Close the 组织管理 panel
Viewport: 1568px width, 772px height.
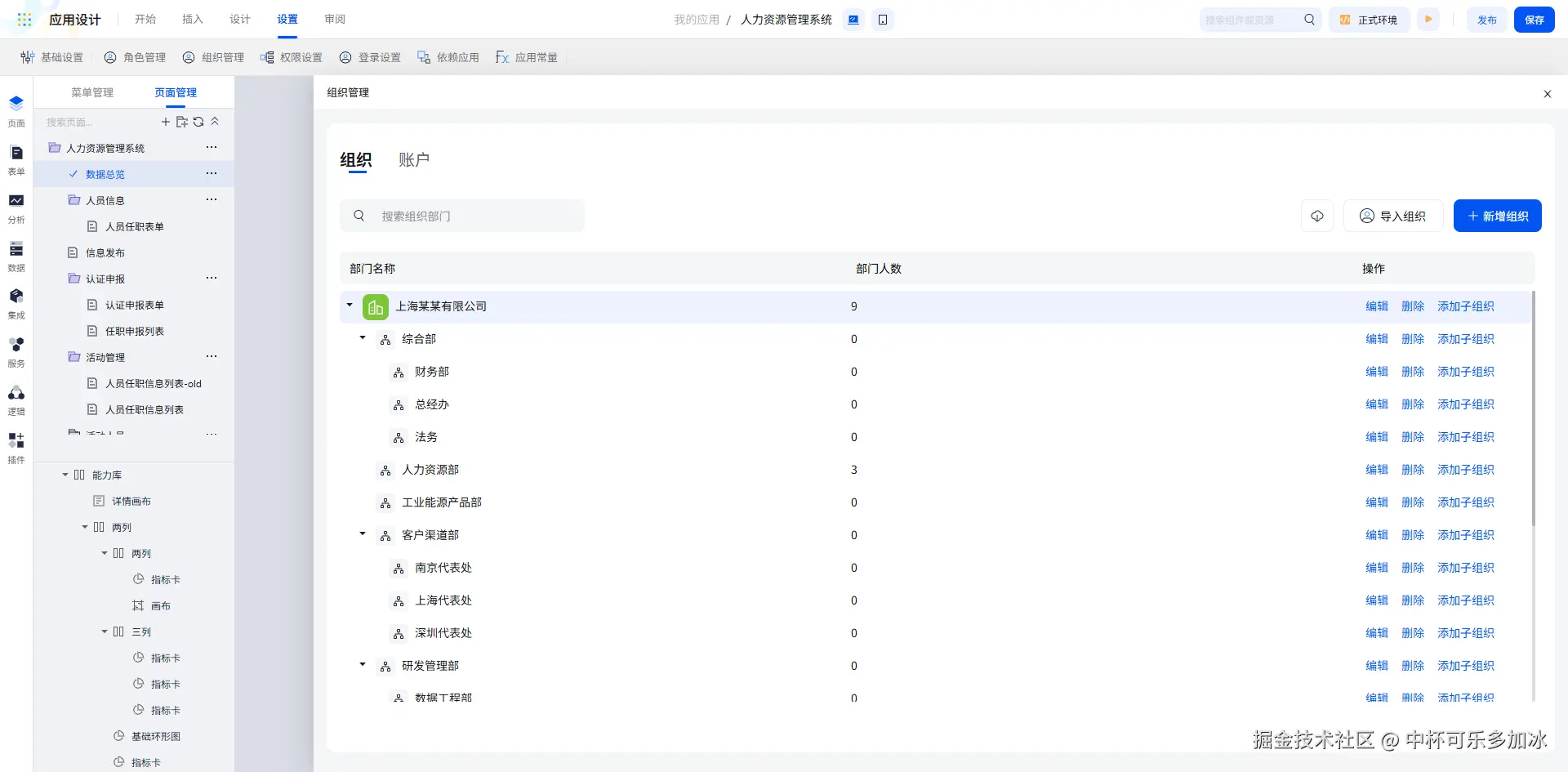pos(1548,94)
